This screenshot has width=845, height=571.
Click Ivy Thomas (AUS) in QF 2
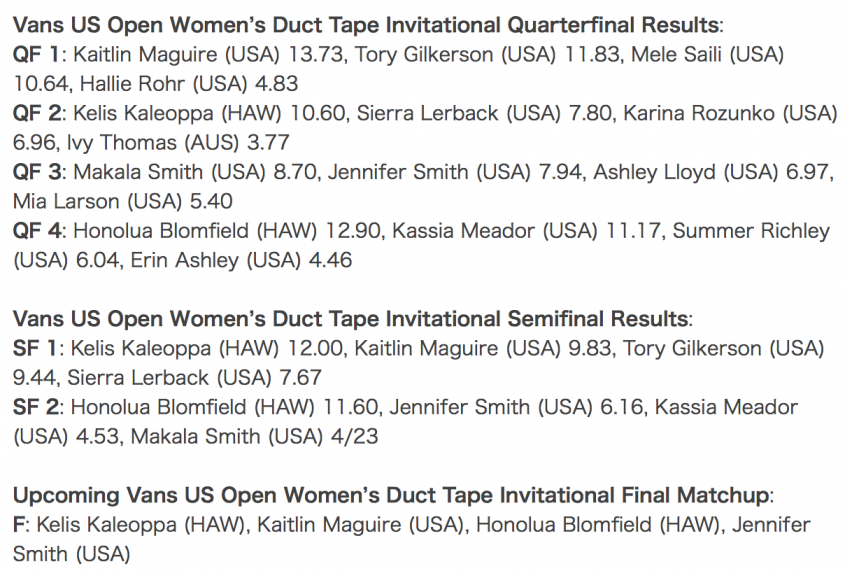(153, 143)
